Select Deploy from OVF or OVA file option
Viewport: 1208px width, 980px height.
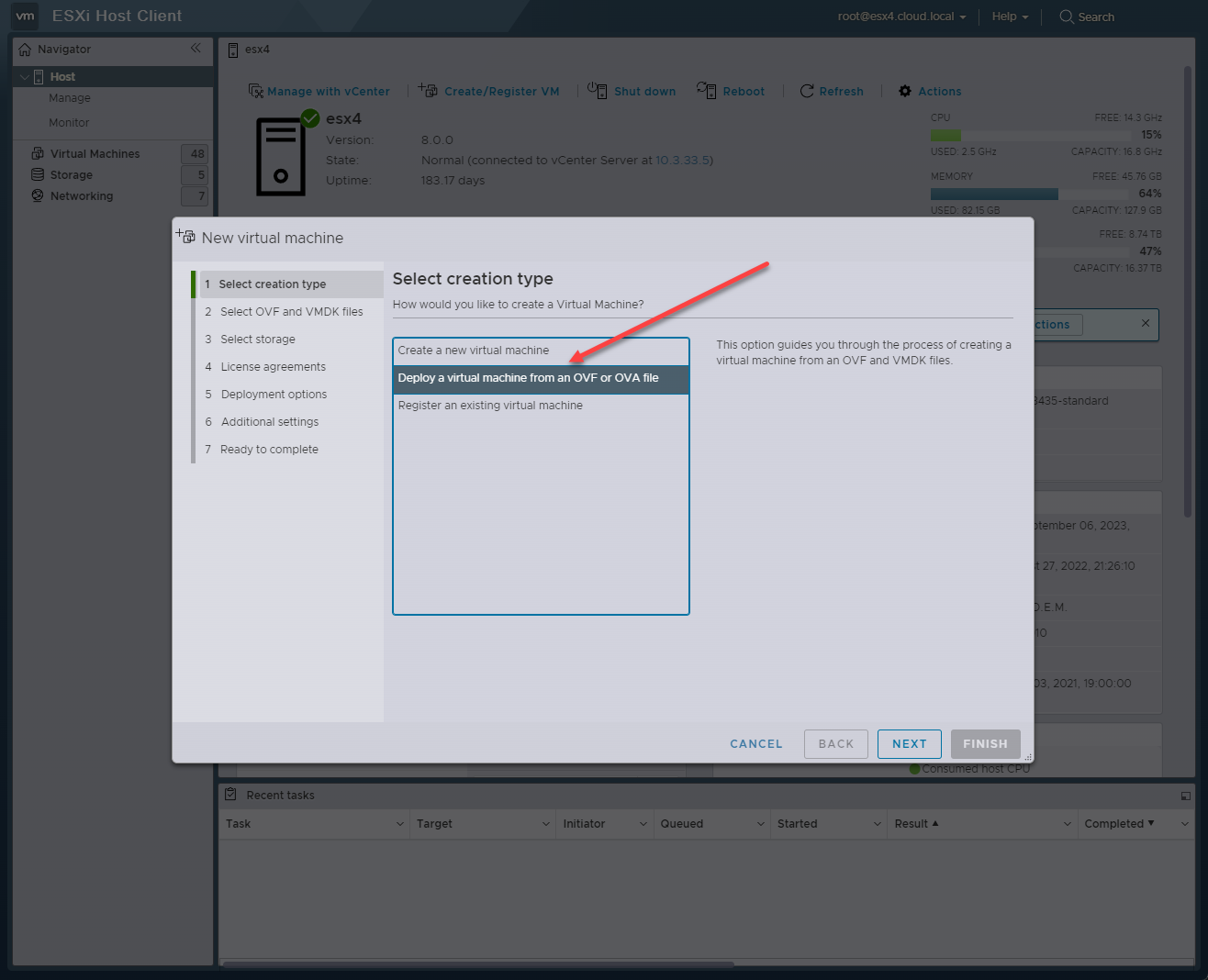[541, 378]
